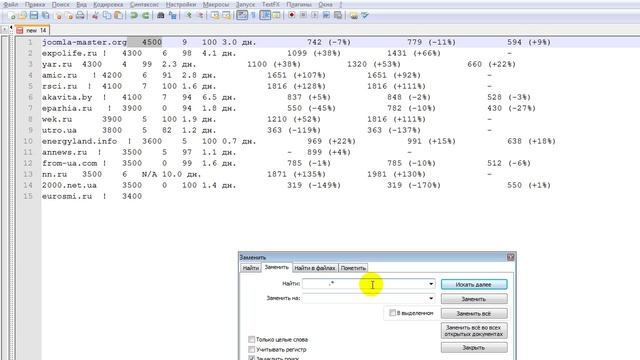Open the Синтаксис menu
640x360 pixels.
coord(144,4)
